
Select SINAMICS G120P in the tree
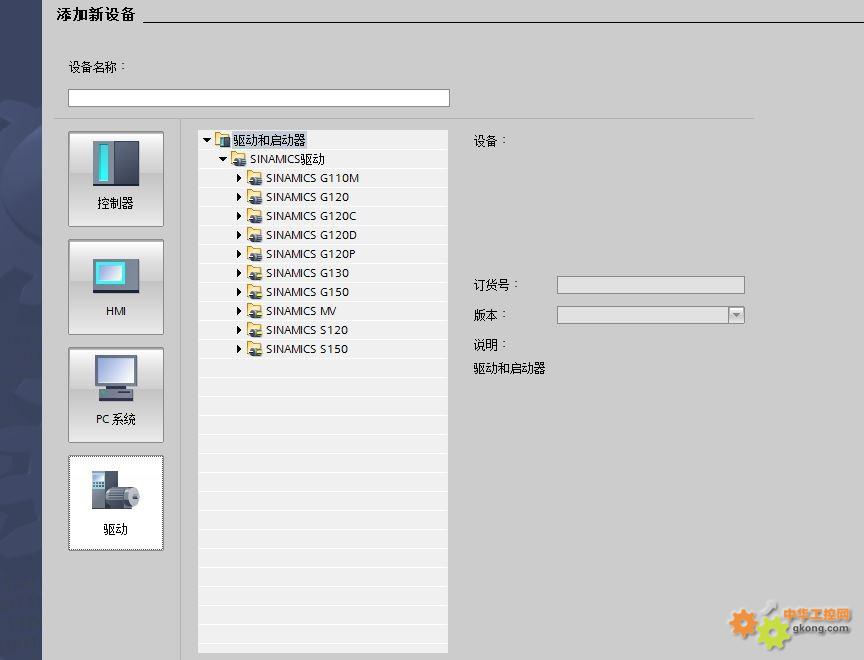click(311, 254)
